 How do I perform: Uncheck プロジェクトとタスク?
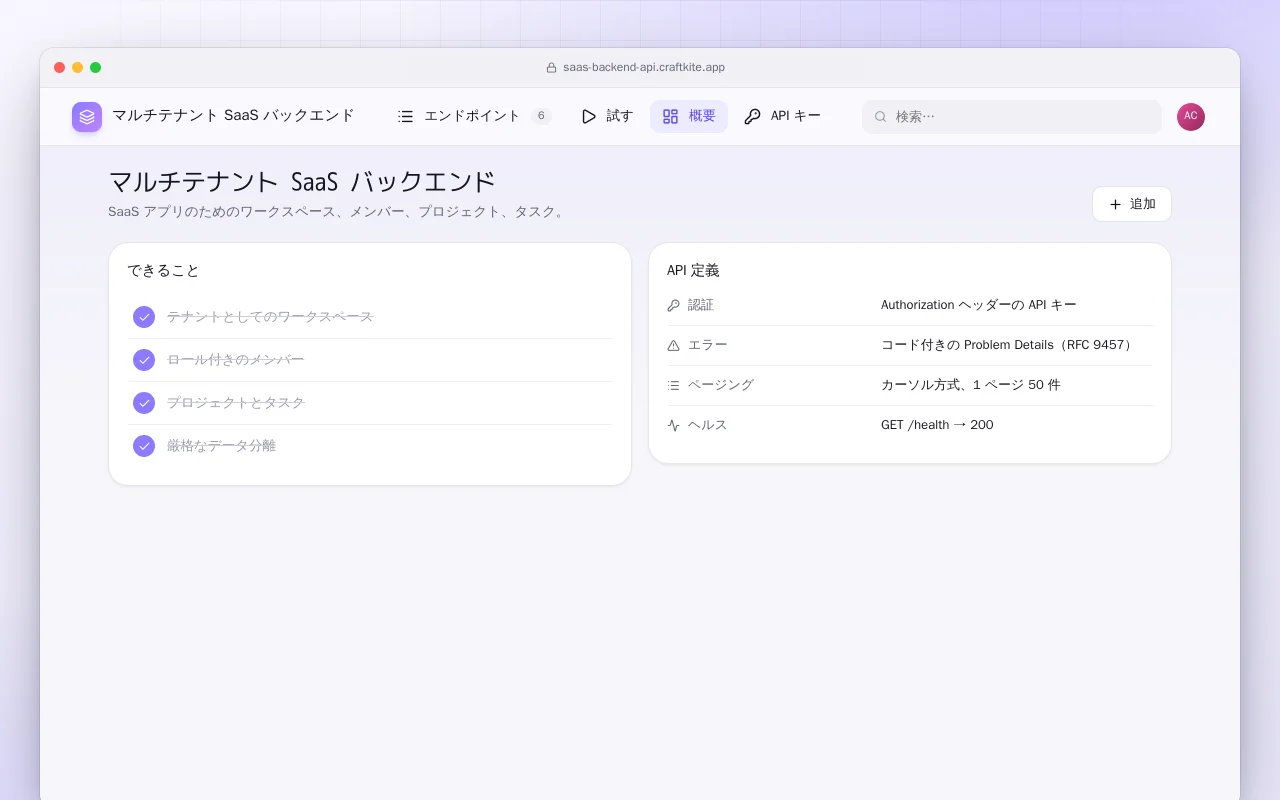coord(144,403)
